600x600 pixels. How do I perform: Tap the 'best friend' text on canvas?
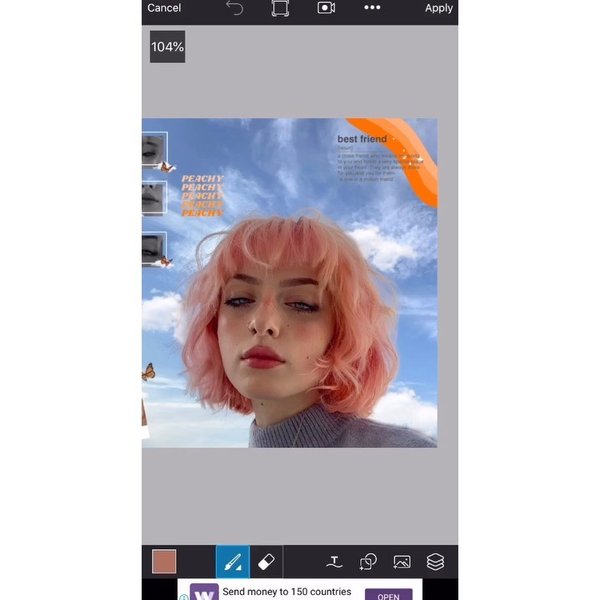[362, 139]
